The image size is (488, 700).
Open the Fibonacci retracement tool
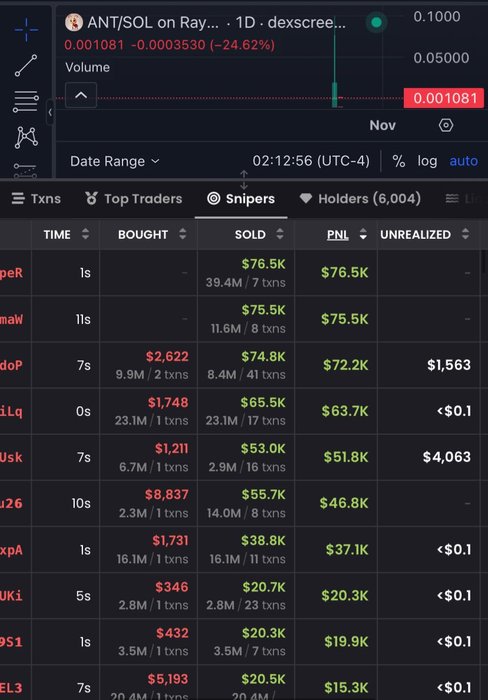click(x=26, y=101)
